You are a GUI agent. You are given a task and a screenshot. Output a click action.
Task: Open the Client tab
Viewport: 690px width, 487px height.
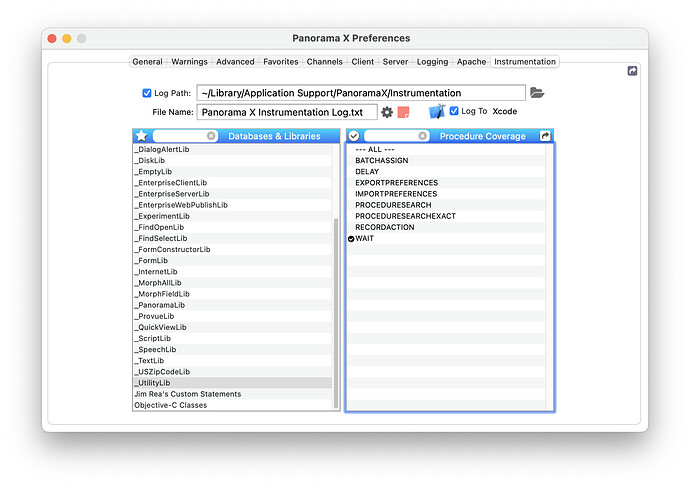click(363, 62)
